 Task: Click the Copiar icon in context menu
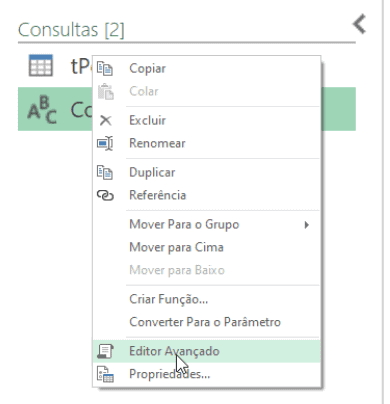tap(105, 68)
